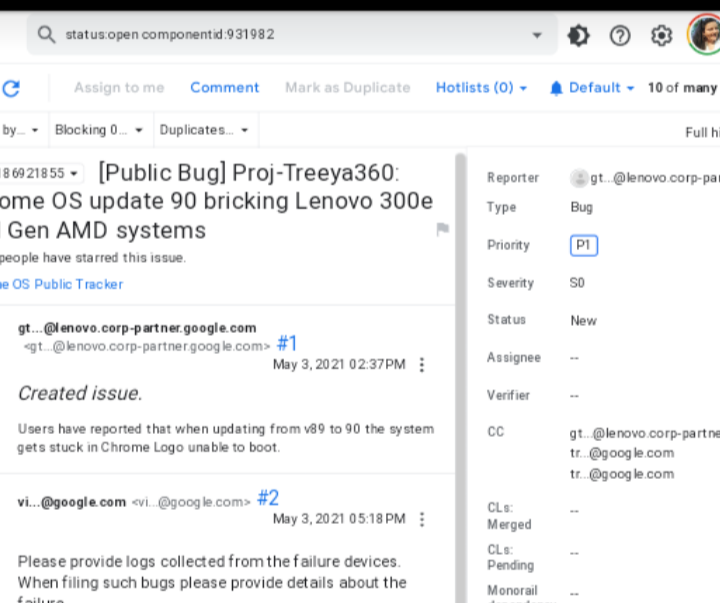Open the more options menu for comment #1
720x603 pixels.
pyautogui.click(x=421, y=365)
